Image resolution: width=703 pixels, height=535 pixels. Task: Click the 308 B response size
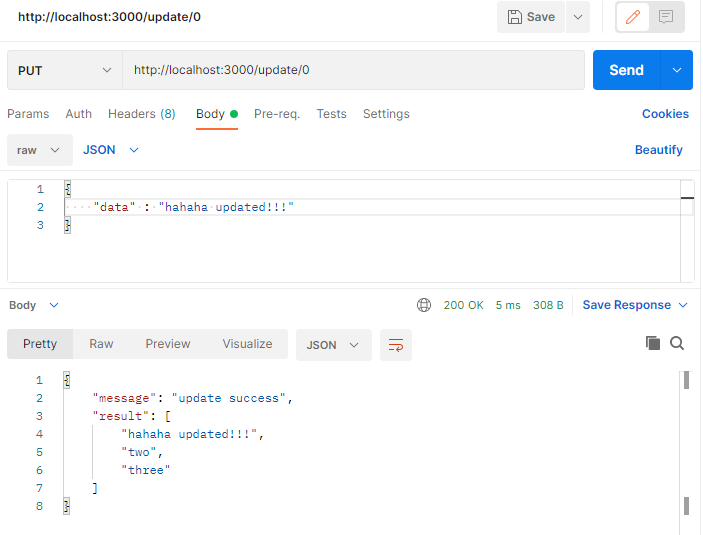pyautogui.click(x=548, y=305)
